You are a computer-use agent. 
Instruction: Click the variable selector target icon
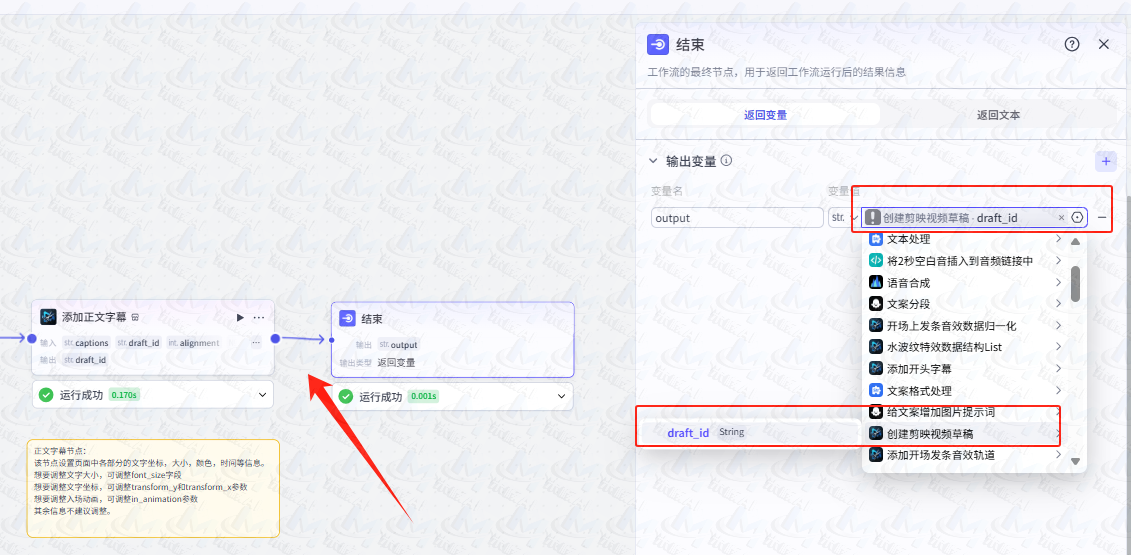[1078, 217]
